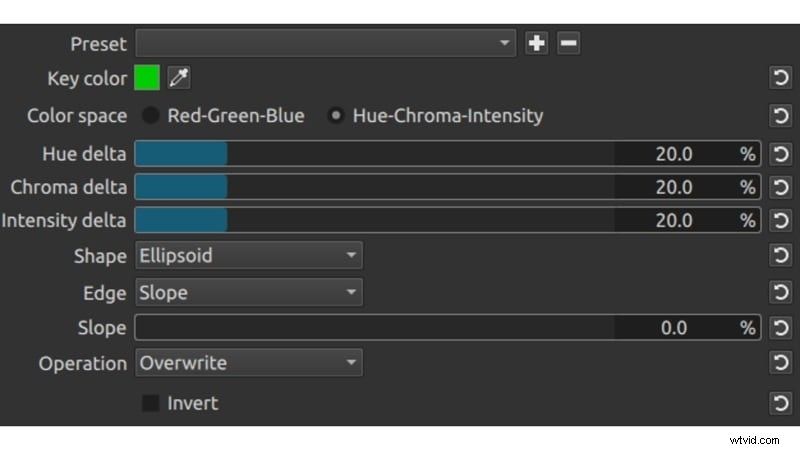The image size is (800, 450).
Task: Open the Operation dropdown showing Overwrite
Action: 248,364
